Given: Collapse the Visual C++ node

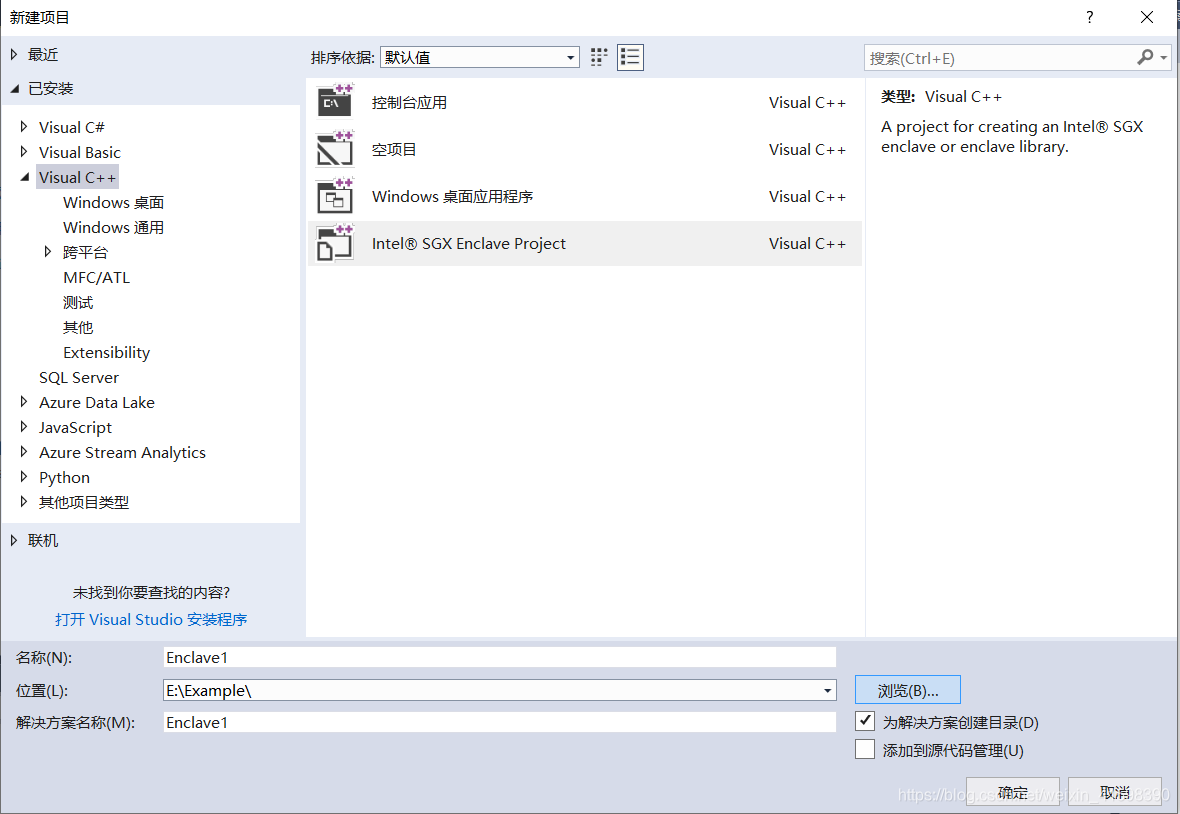Looking at the screenshot, I should [x=25, y=177].
